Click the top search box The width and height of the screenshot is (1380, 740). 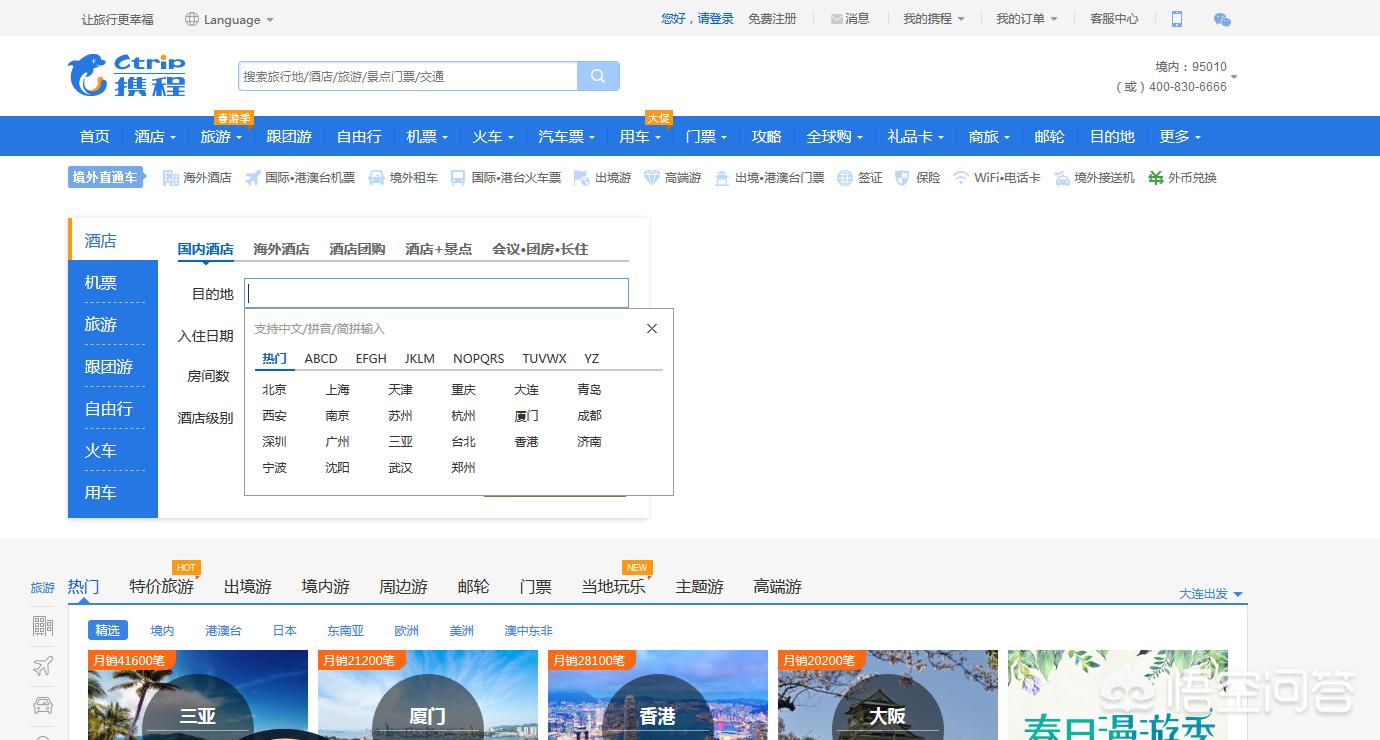pyautogui.click(x=408, y=76)
